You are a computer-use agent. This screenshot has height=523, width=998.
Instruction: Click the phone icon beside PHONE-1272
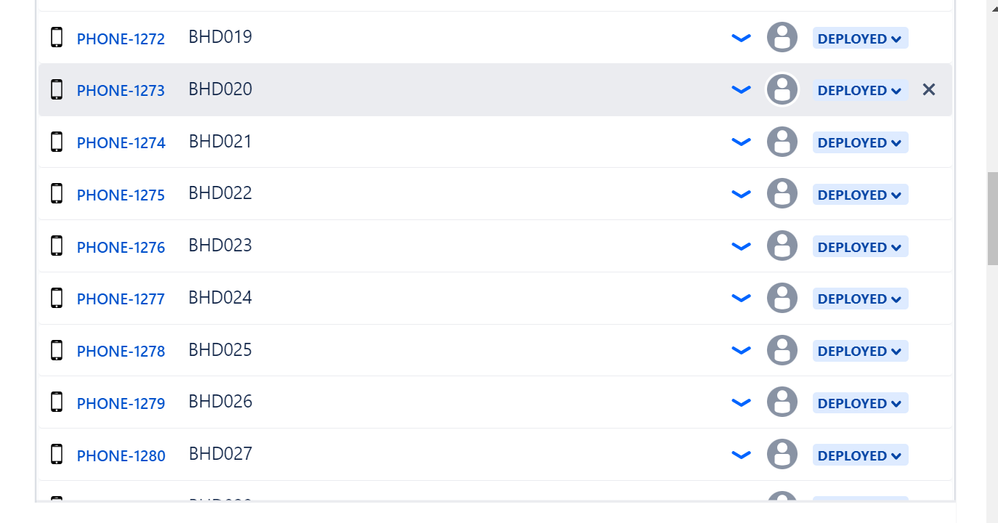(57, 38)
